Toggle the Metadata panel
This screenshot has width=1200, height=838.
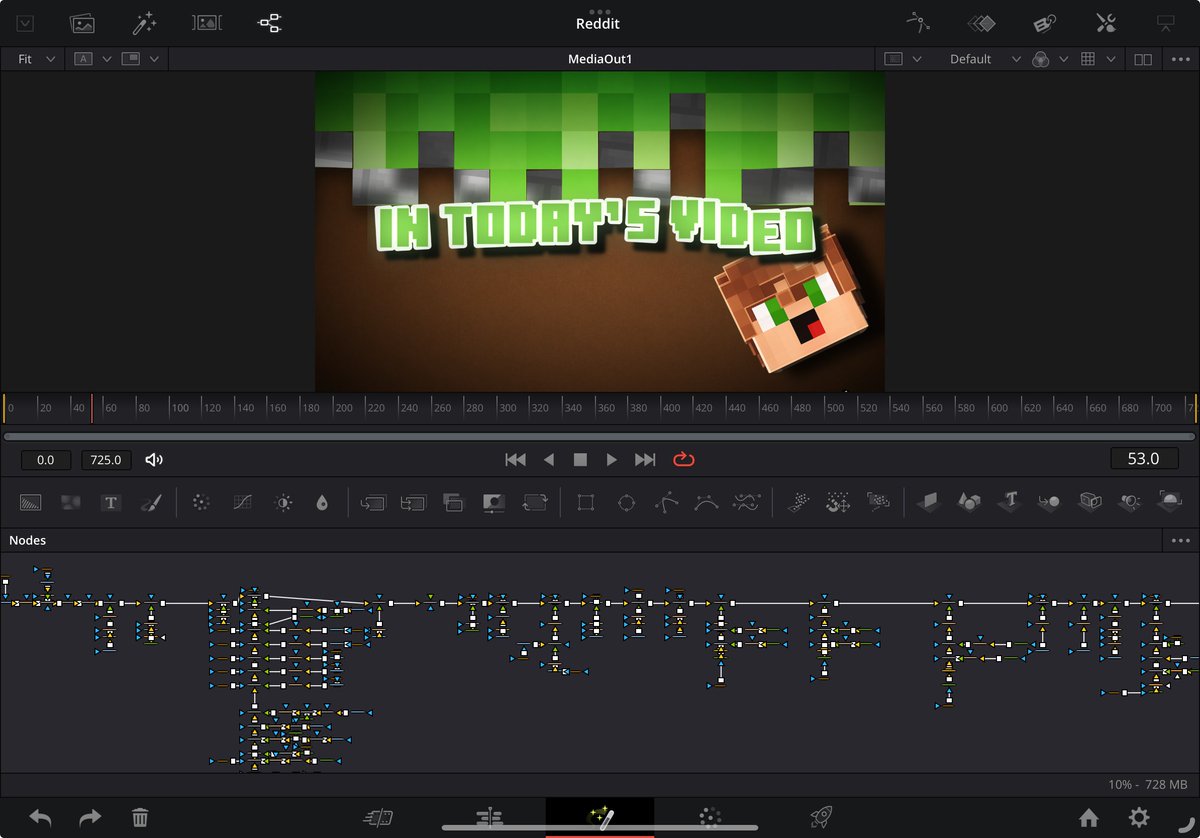pos(1044,23)
